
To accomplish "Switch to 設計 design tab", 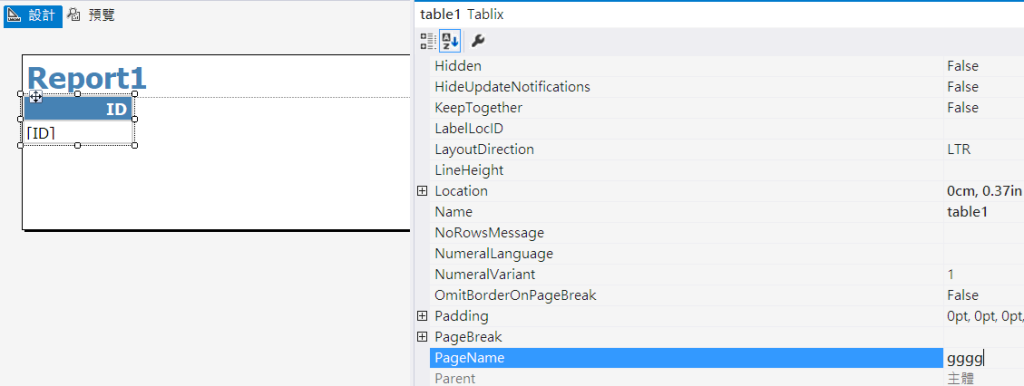I will coord(33,16).
